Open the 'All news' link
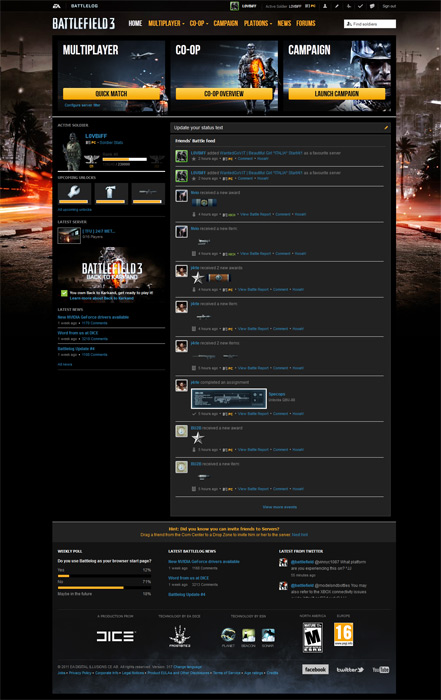The image size is (441, 700). pyautogui.click(x=65, y=364)
